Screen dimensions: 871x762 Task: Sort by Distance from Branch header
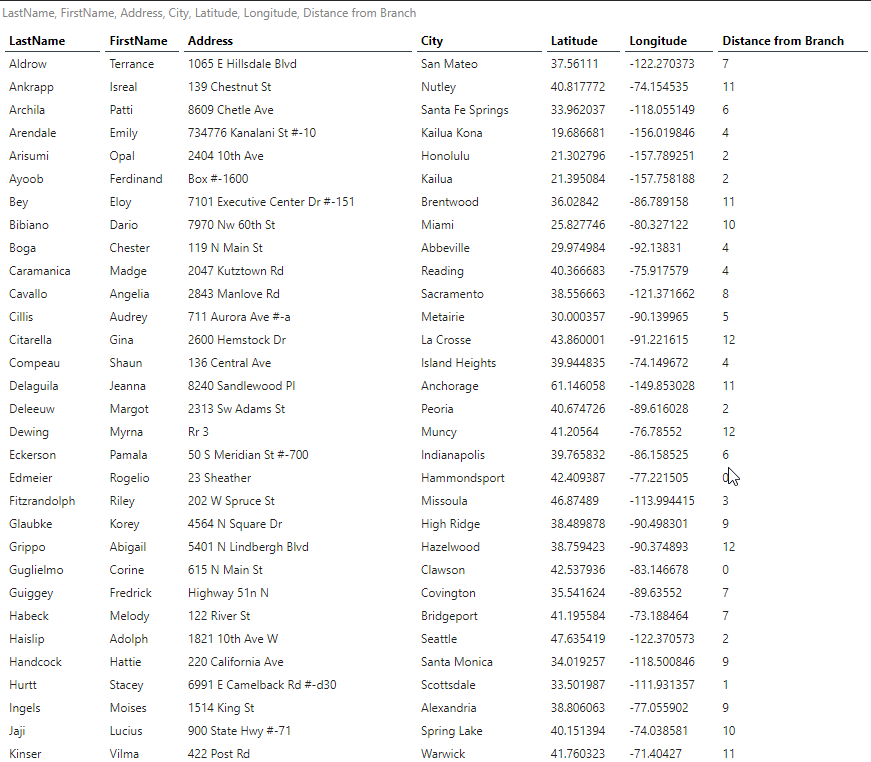tap(783, 41)
